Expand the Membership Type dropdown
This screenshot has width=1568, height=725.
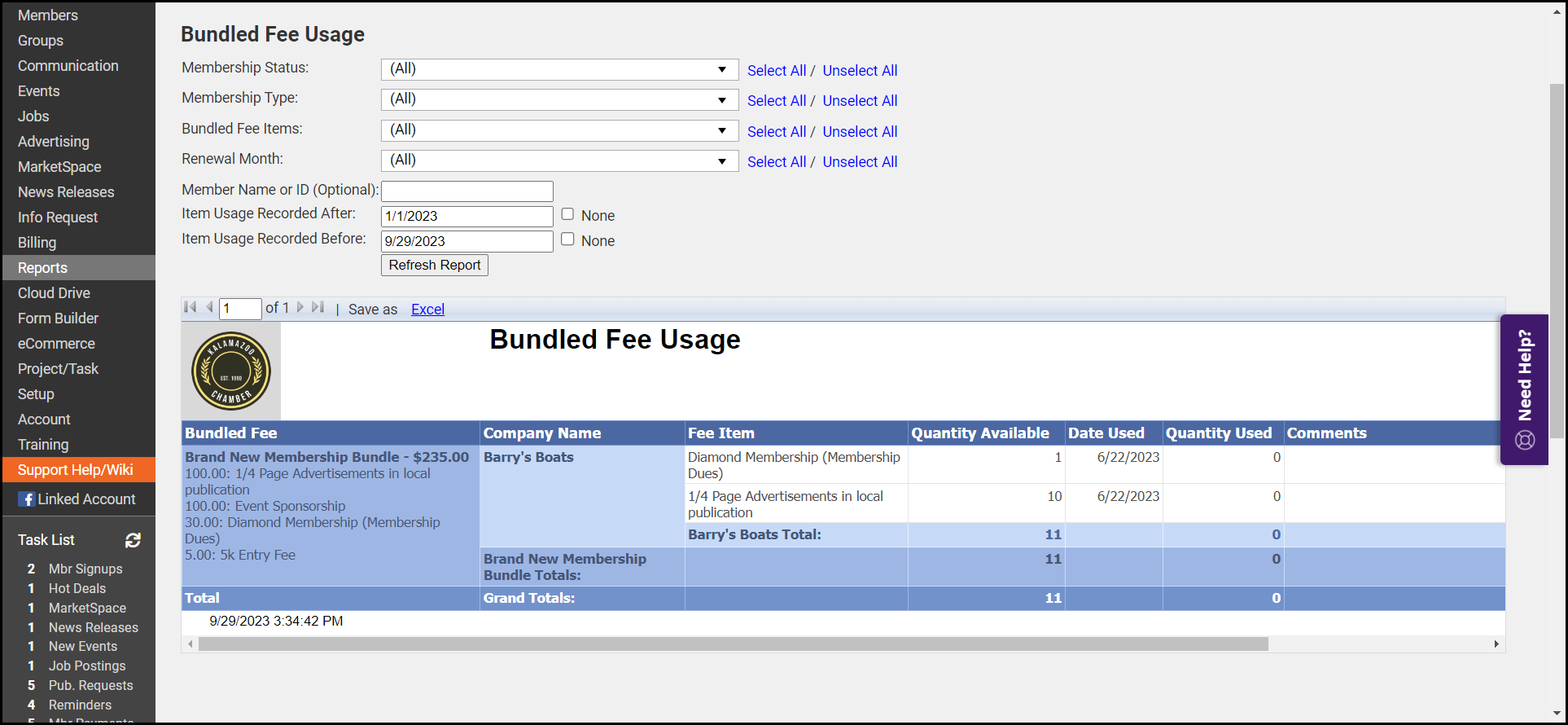tap(721, 100)
